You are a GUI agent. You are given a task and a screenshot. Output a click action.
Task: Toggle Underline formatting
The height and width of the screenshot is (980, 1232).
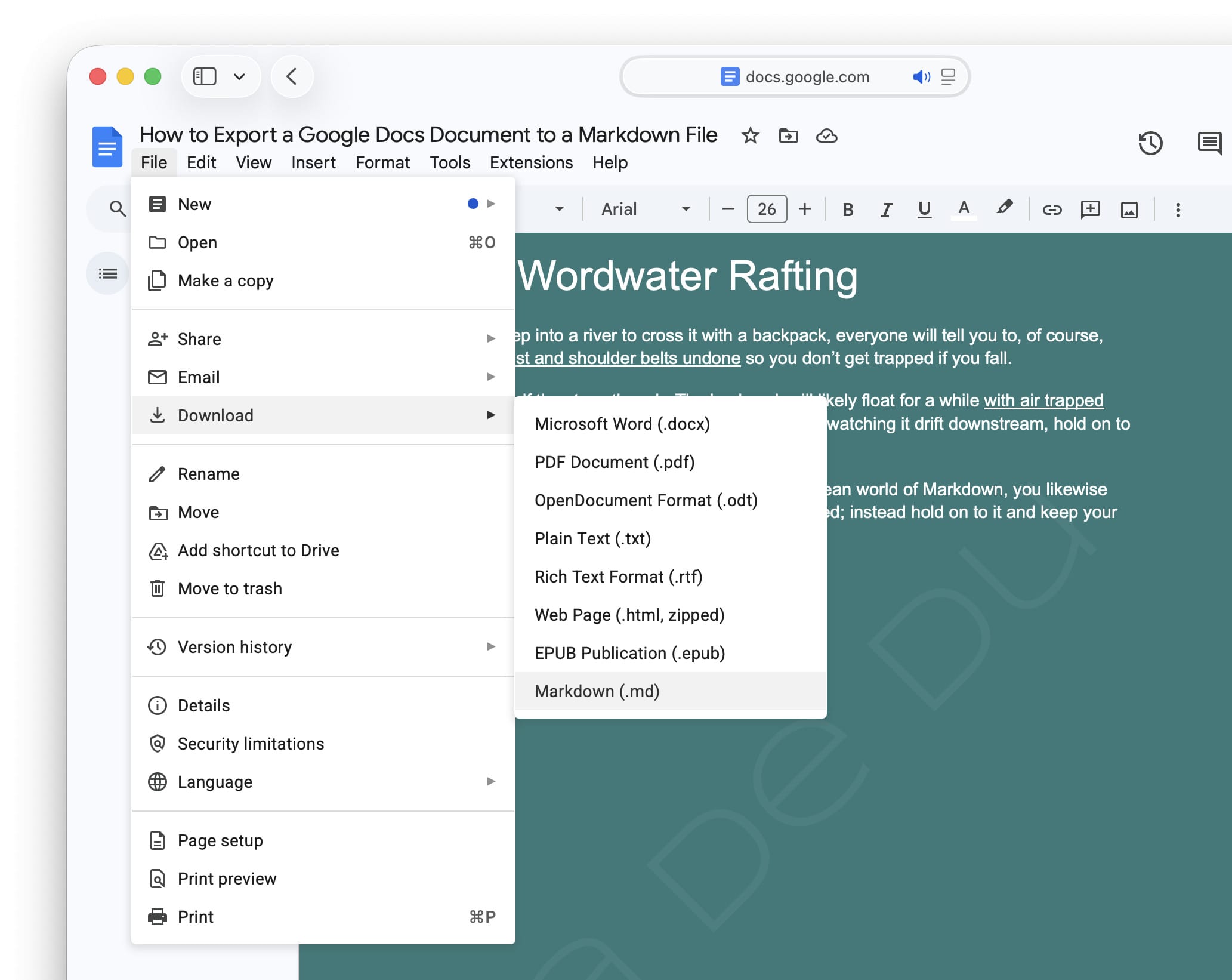click(x=924, y=209)
